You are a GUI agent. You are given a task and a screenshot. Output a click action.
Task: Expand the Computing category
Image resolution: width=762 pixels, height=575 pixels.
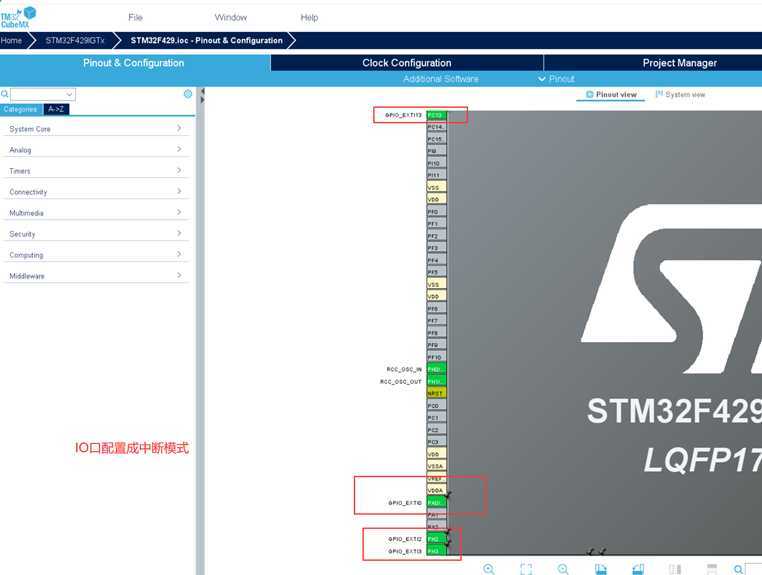coord(95,254)
